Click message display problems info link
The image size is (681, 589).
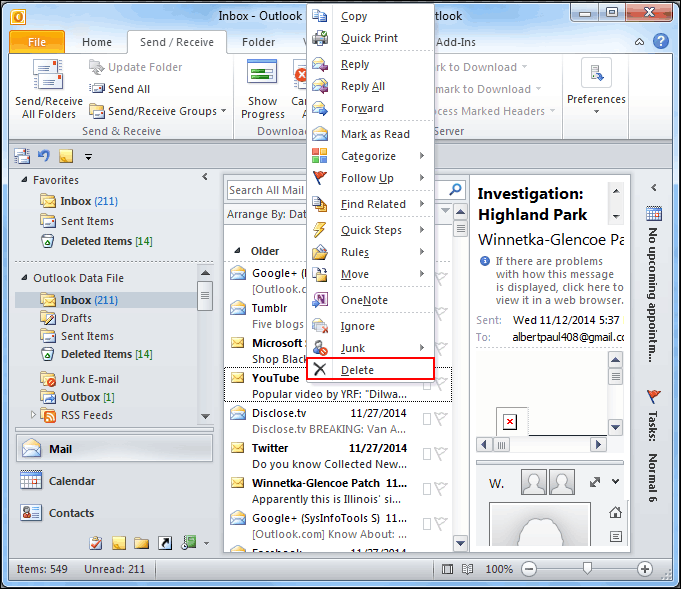(559, 281)
